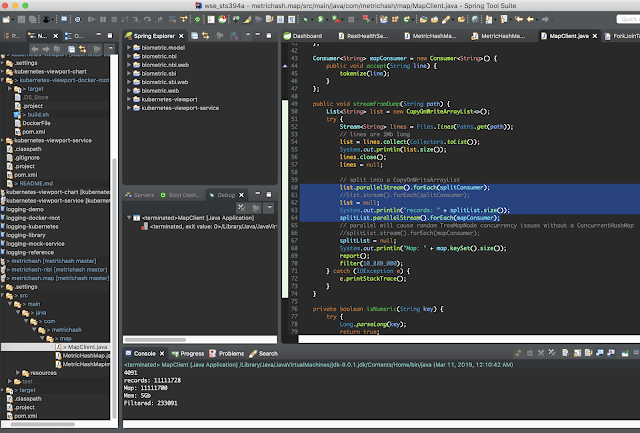Select MapClient.java in the navigator tree
The height and width of the screenshot is (433, 640).
86,345
